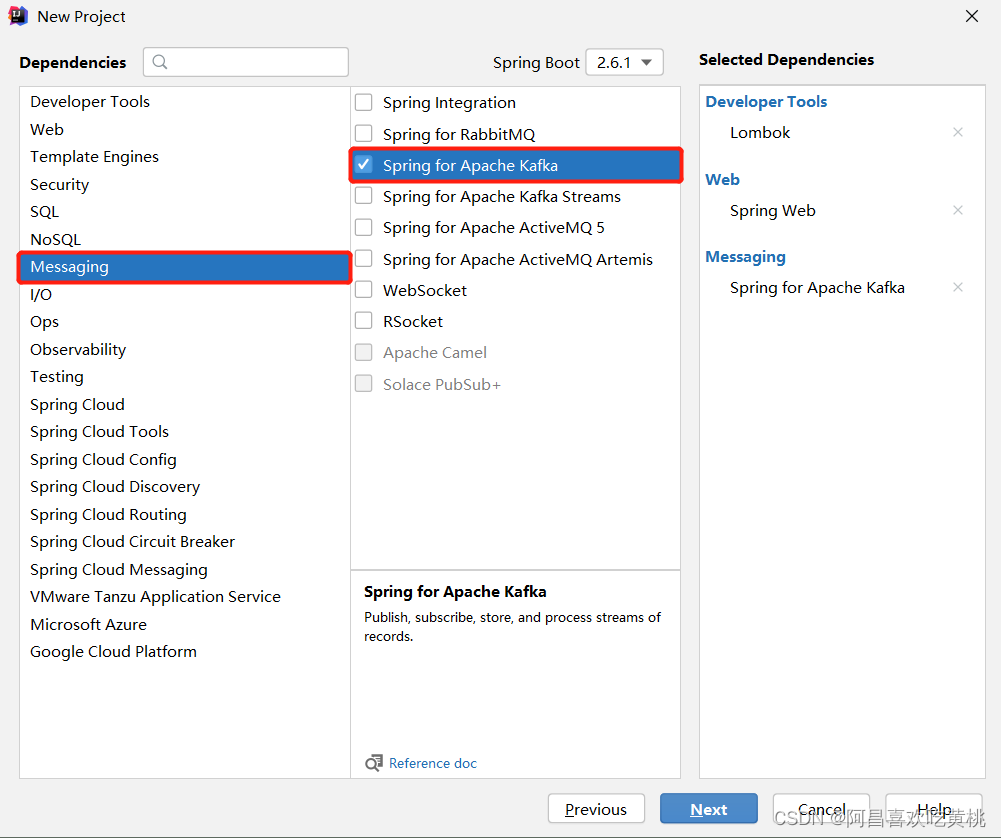Viewport: 1001px width, 838px height.
Task: Uncheck Spring for Apache Kafka
Action: (x=364, y=165)
